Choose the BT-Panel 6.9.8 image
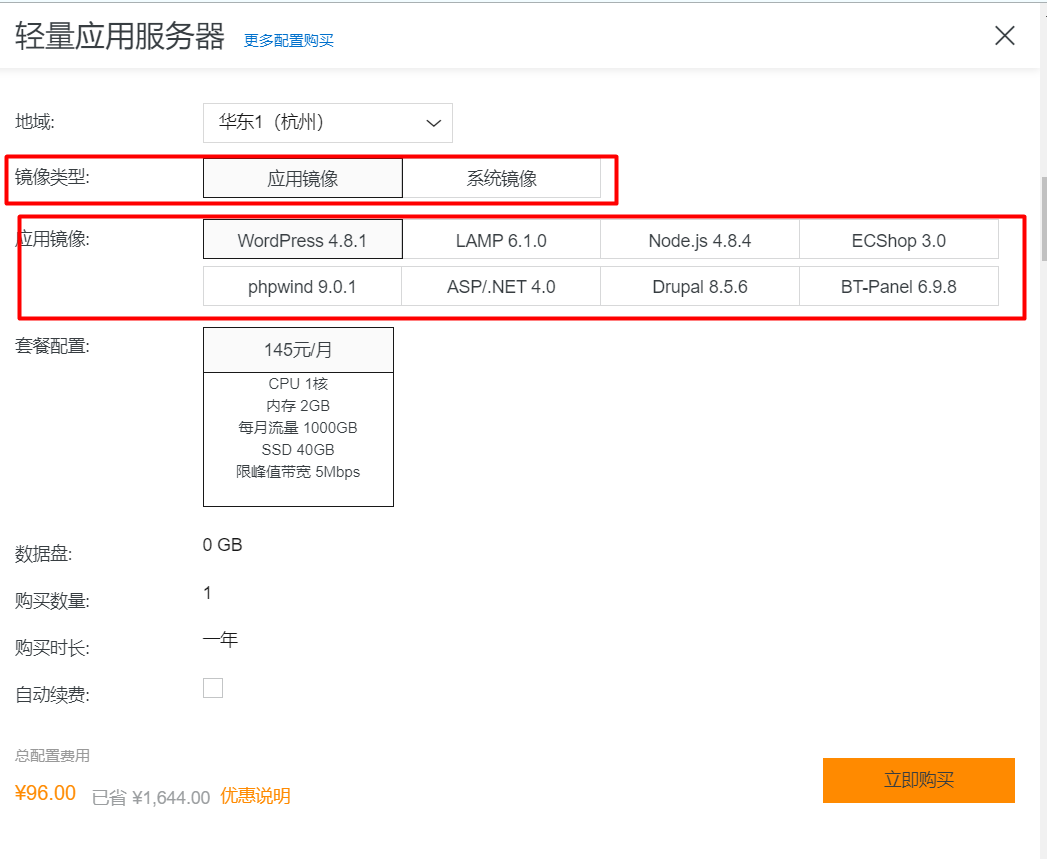Viewport: 1047px width, 859px height. point(899,287)
